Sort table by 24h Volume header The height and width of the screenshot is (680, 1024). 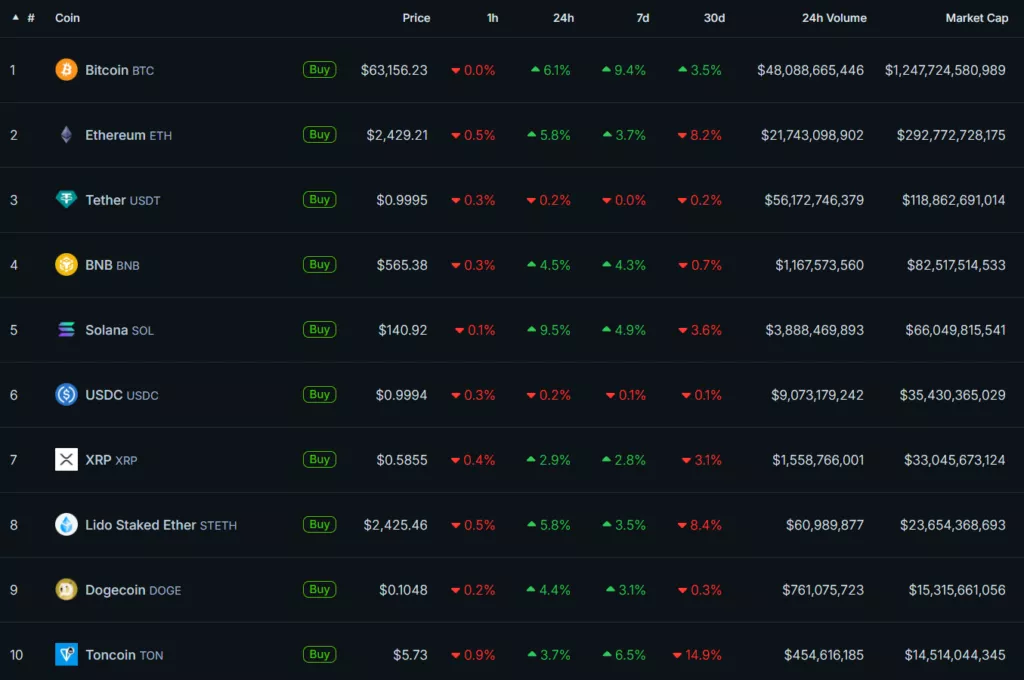click(833, 18)
